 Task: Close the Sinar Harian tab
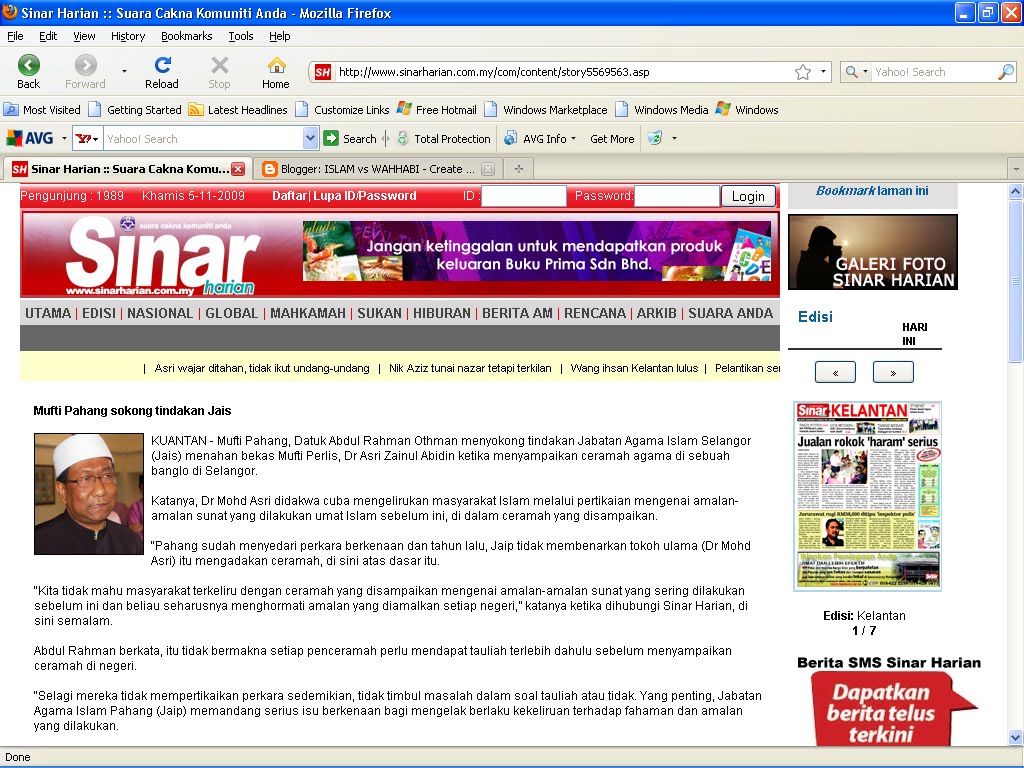pos(238,169)
